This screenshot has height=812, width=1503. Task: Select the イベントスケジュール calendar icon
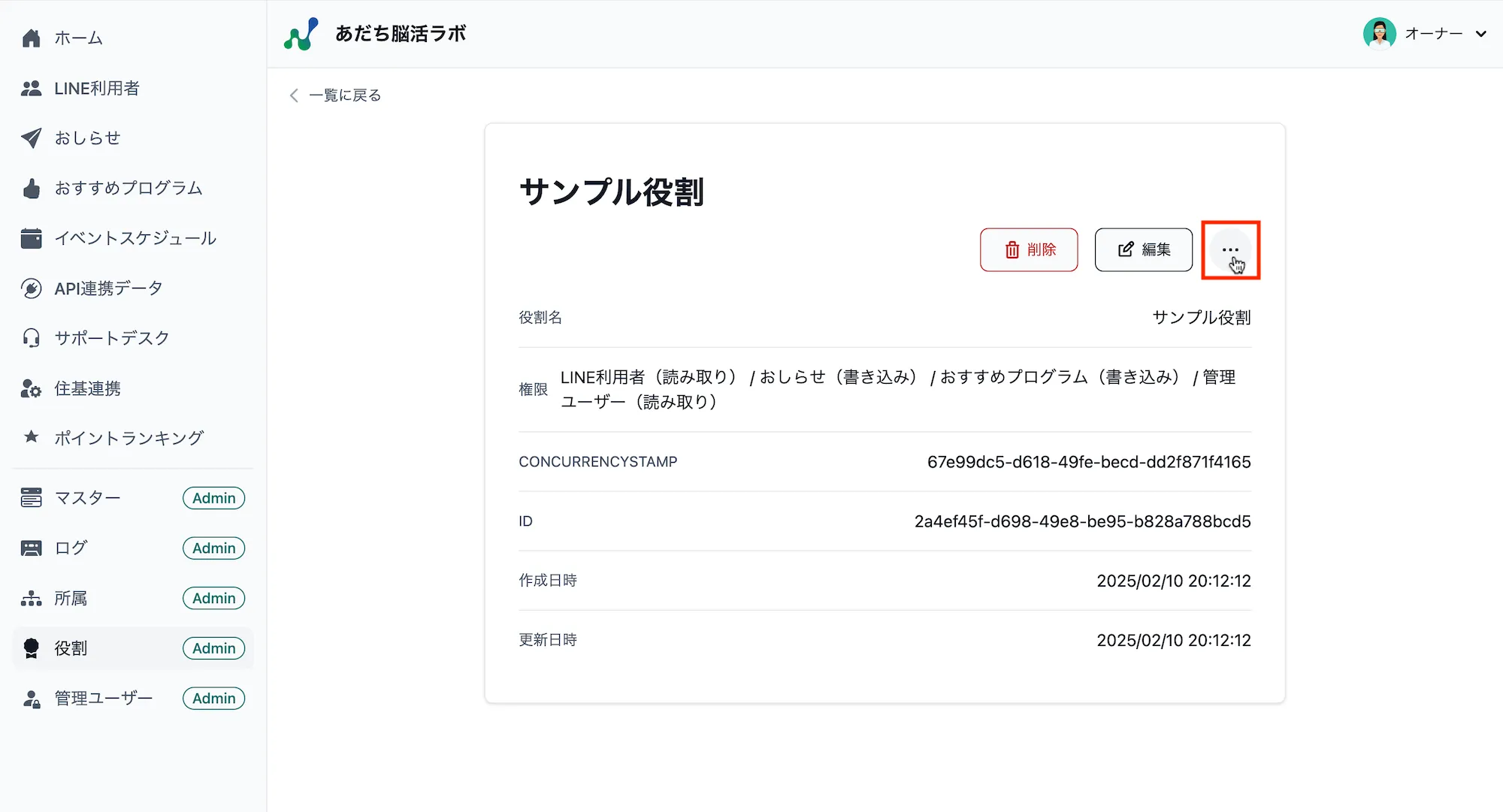[32, 238]
